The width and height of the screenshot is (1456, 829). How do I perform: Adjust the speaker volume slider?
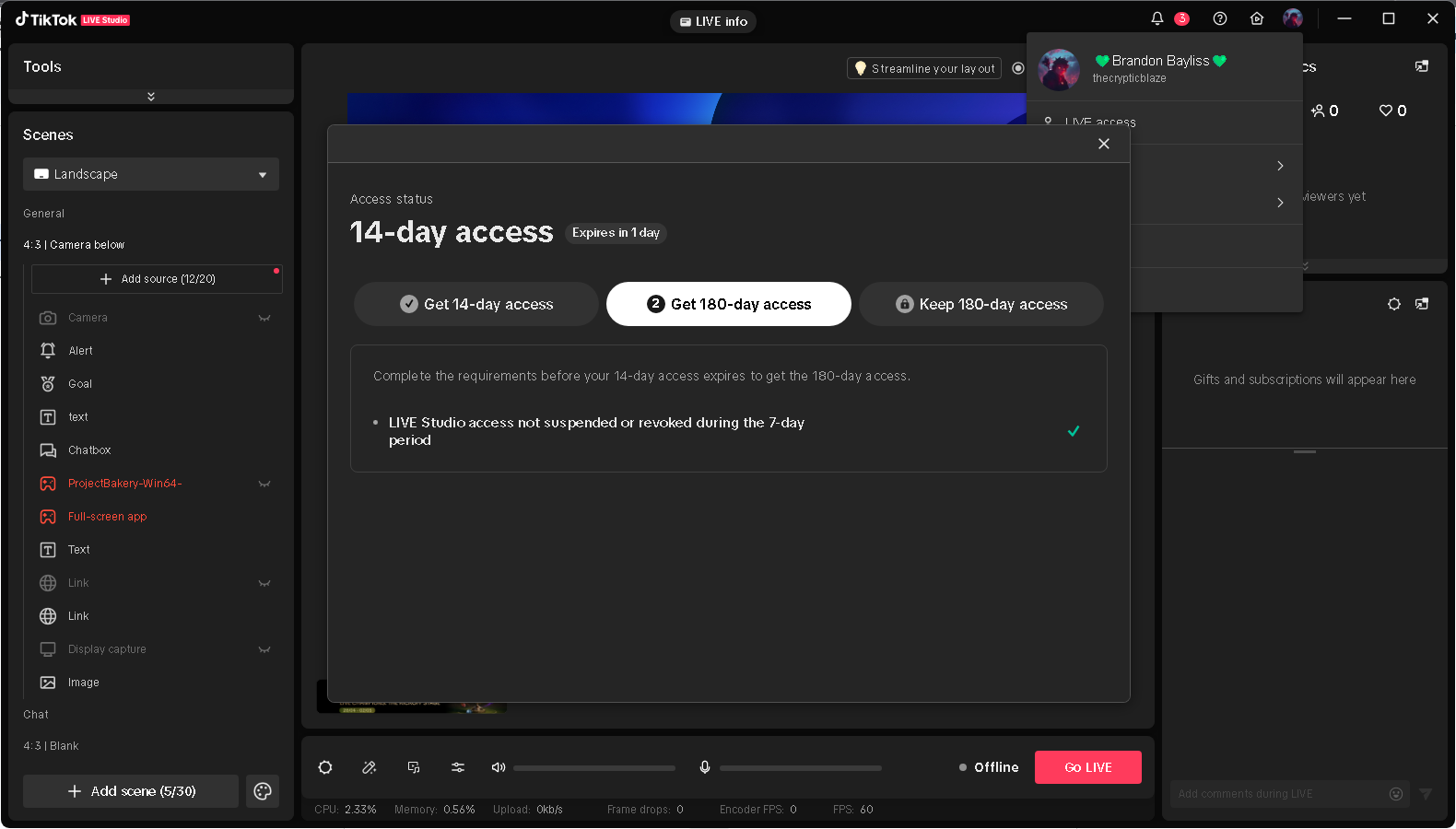point(594,767)
